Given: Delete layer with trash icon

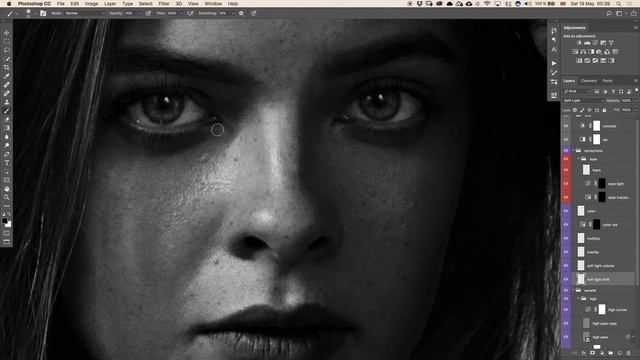Looking at the screenshot, I should click(629, 353).
